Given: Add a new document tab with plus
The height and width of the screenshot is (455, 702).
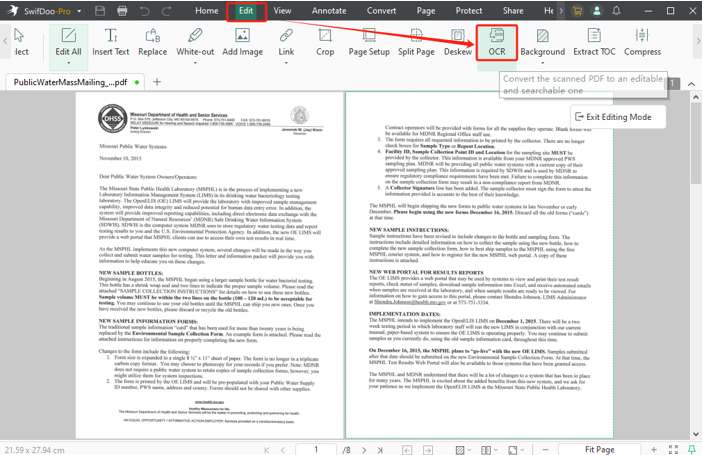Looking at the screenshot, I should [157, 82].
